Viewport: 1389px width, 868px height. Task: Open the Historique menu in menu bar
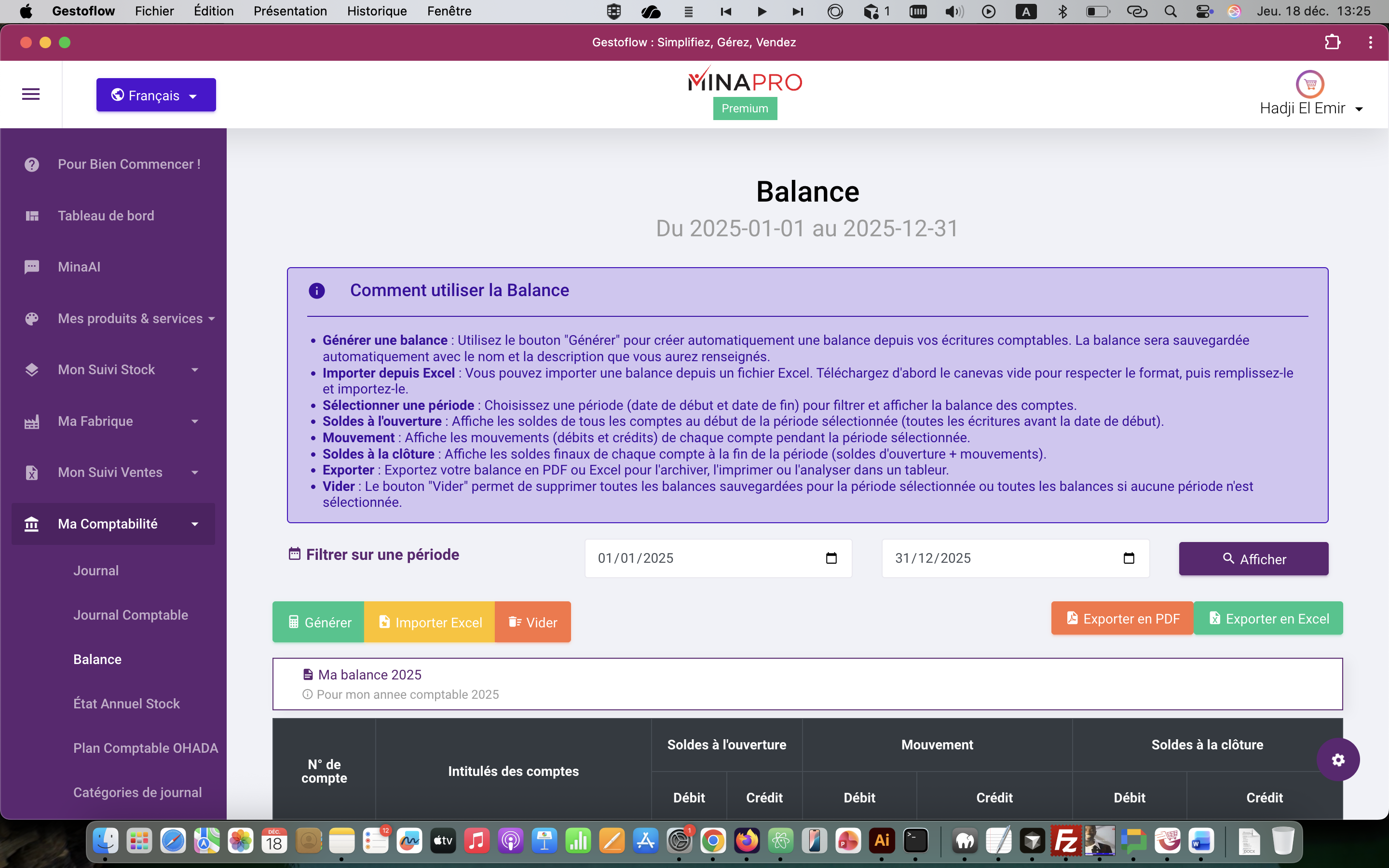377,11
